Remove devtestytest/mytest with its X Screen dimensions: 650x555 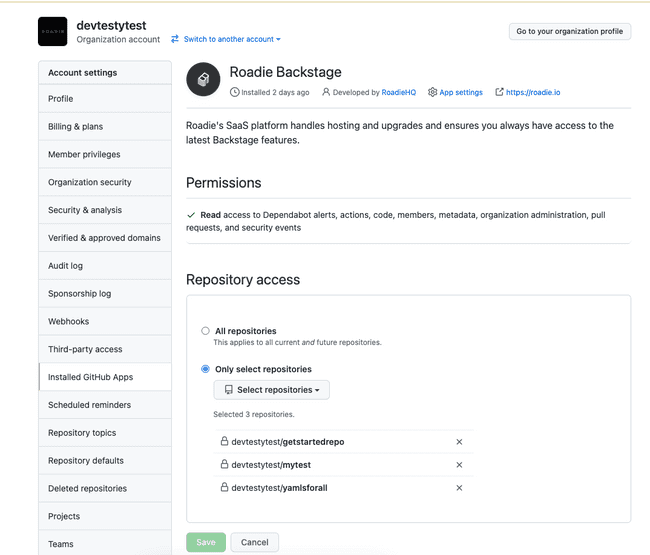(459, 465)
